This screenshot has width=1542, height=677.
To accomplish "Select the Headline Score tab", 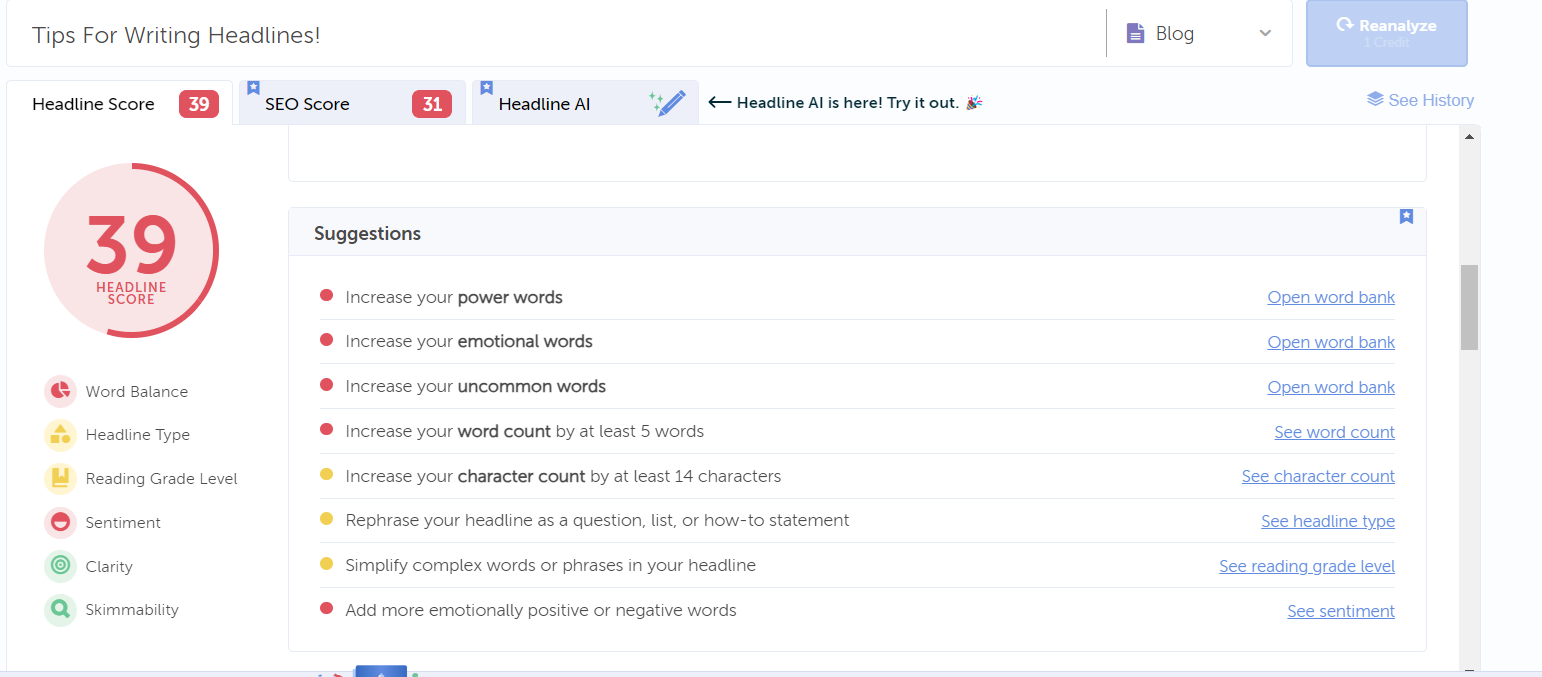I will coord(94,104).
